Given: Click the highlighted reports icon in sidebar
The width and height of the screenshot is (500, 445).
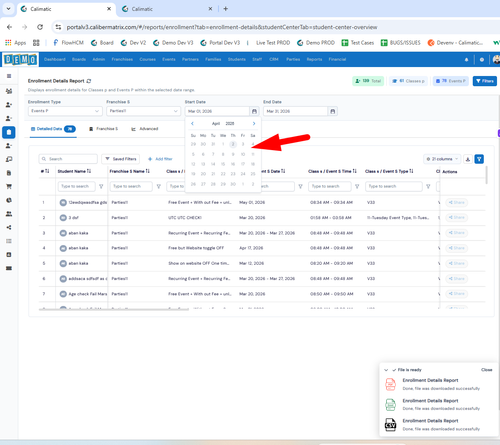Looking at the screenshot, I should [9, 132].
